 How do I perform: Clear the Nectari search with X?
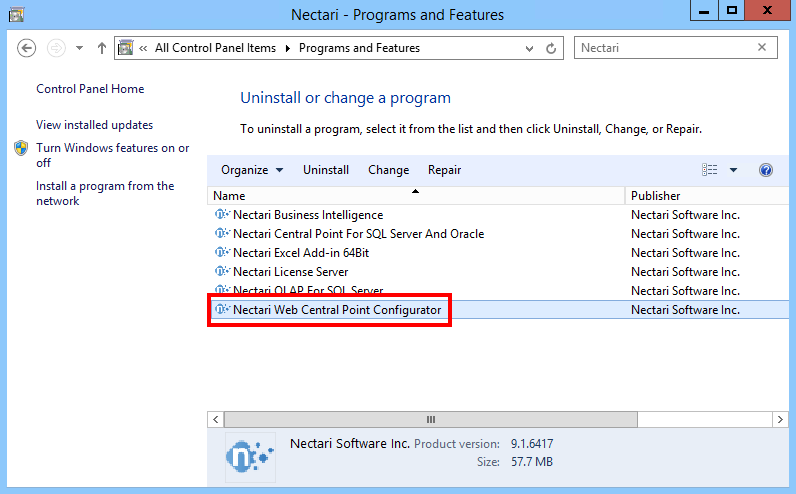coord(761,47)
